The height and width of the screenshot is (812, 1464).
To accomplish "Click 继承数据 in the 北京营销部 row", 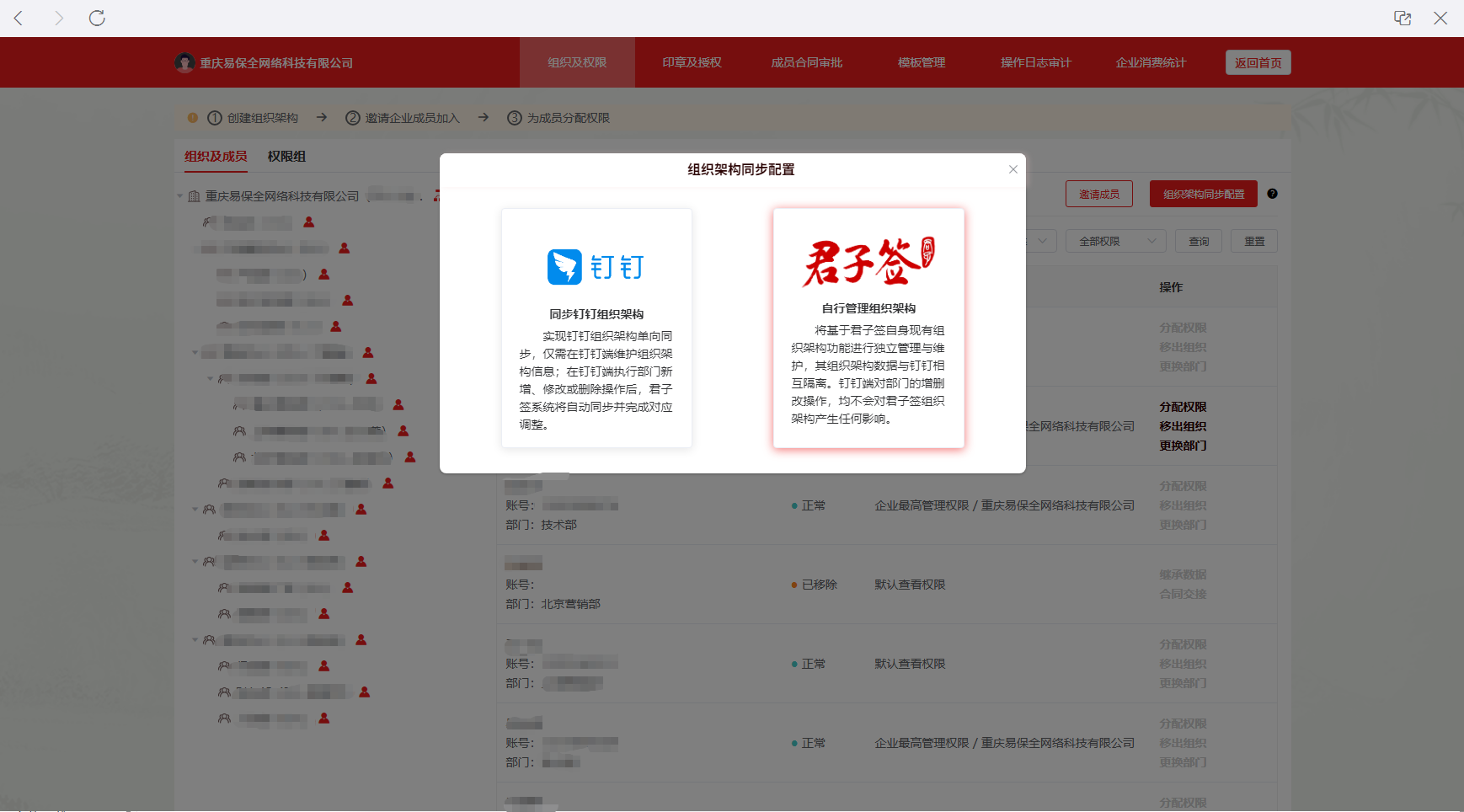I will [x=1183, y=574].
